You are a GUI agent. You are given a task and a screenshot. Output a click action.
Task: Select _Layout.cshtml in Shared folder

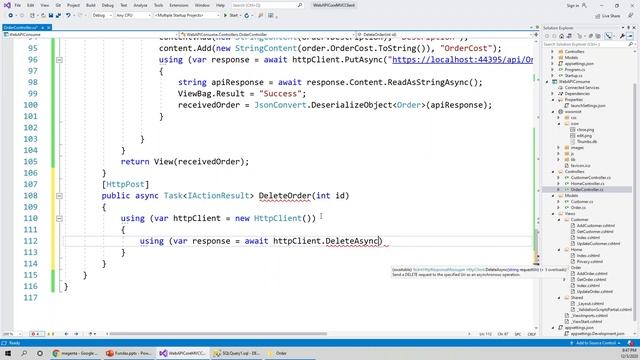pos(590,304)
